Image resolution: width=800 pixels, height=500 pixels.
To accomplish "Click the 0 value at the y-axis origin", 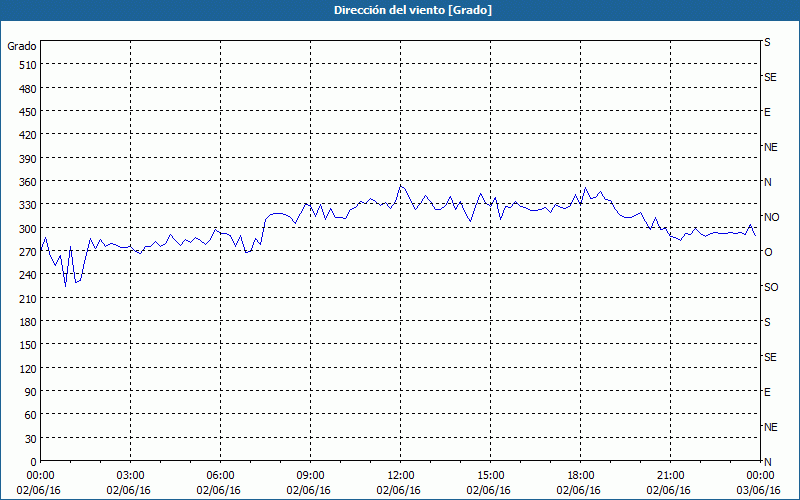I will pyautogui.click(x=34, y=462).
